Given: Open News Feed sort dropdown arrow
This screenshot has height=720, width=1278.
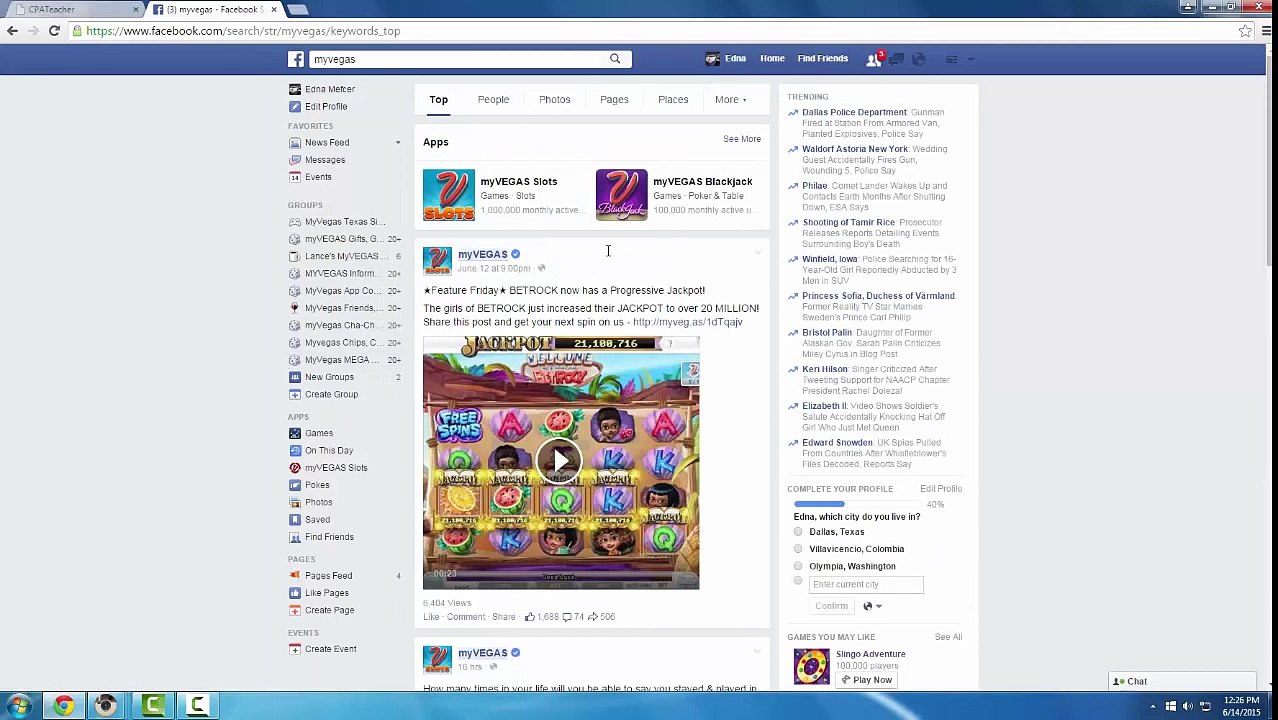Looking at the screenshot, I should click(397, 143).
